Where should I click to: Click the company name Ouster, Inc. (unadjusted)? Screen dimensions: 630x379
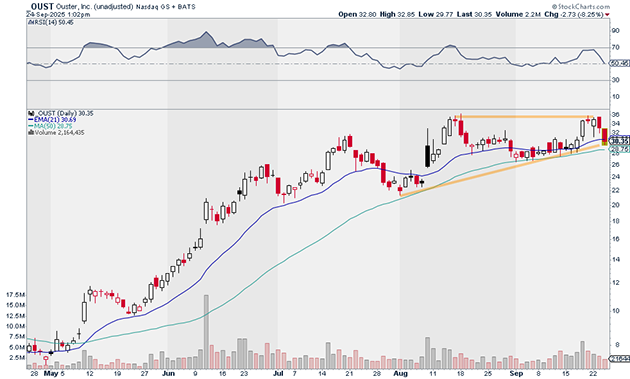point(94,7)
